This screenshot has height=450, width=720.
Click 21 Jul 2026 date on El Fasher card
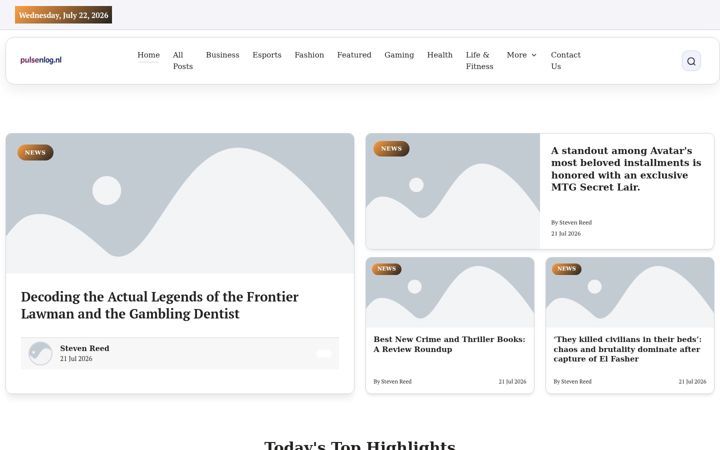click(x=692, y=382)
